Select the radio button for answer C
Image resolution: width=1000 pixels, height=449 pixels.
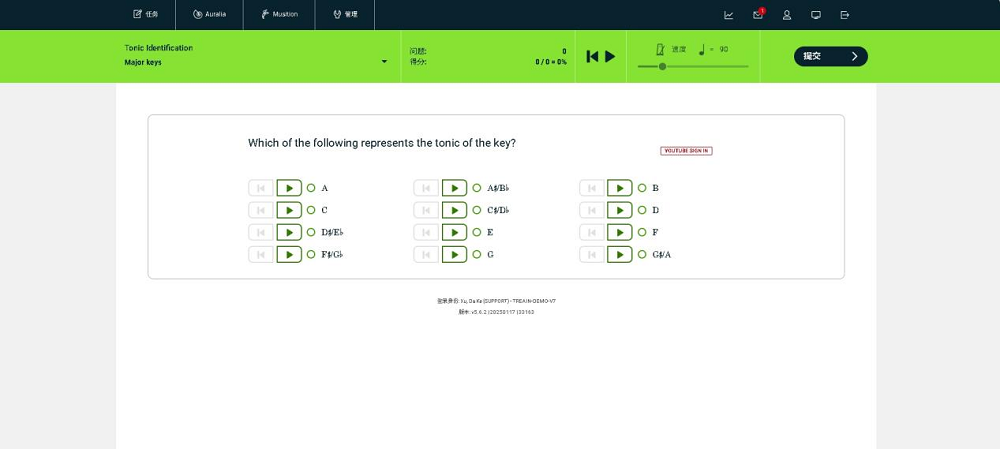[x=311, y=210]
